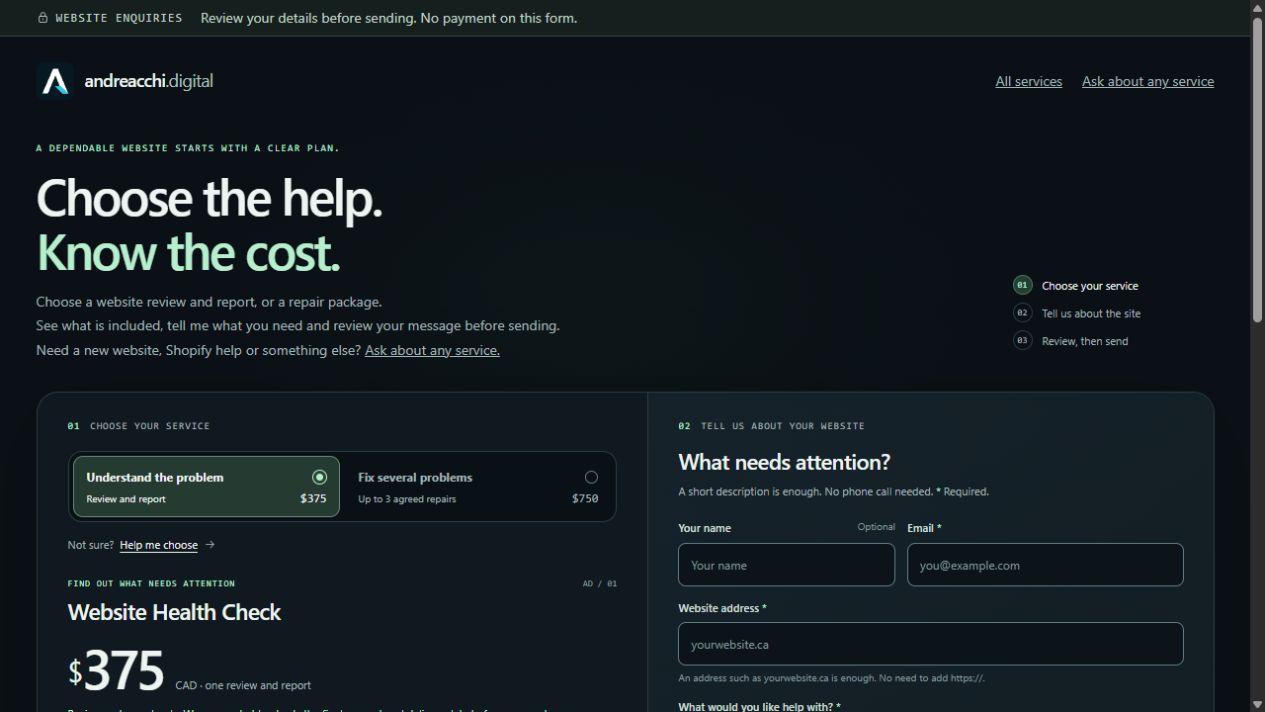The image size is (1265, 712).
Task: Open the All services link
Action: coord(1028,82)
